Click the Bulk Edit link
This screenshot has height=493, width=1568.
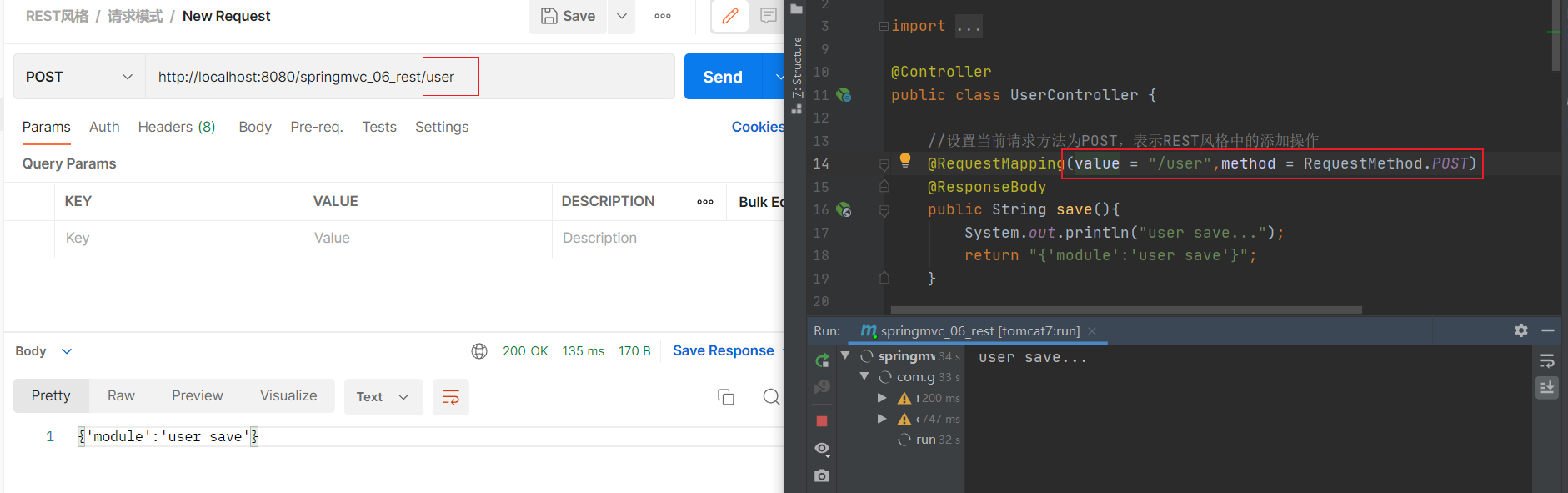point(761,202)
